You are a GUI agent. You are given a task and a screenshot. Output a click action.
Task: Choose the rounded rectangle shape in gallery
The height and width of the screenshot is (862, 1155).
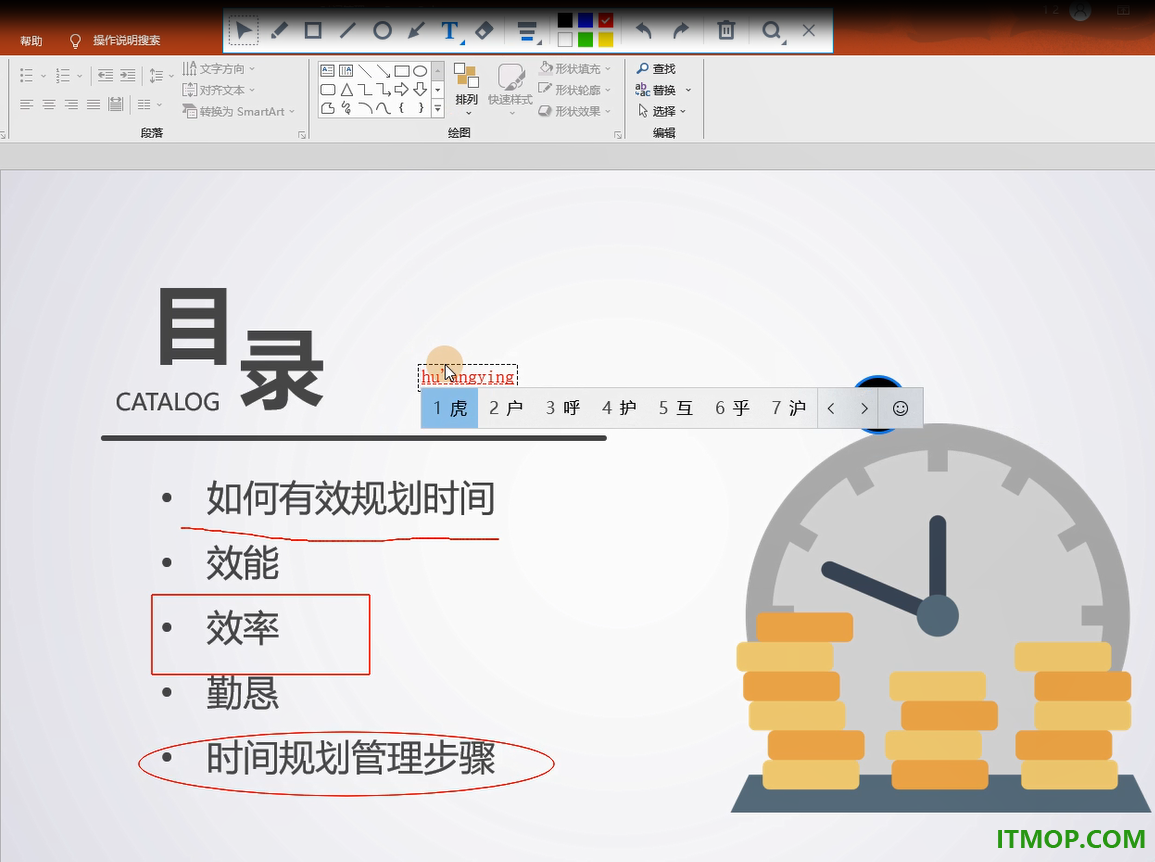coord(328,90)
